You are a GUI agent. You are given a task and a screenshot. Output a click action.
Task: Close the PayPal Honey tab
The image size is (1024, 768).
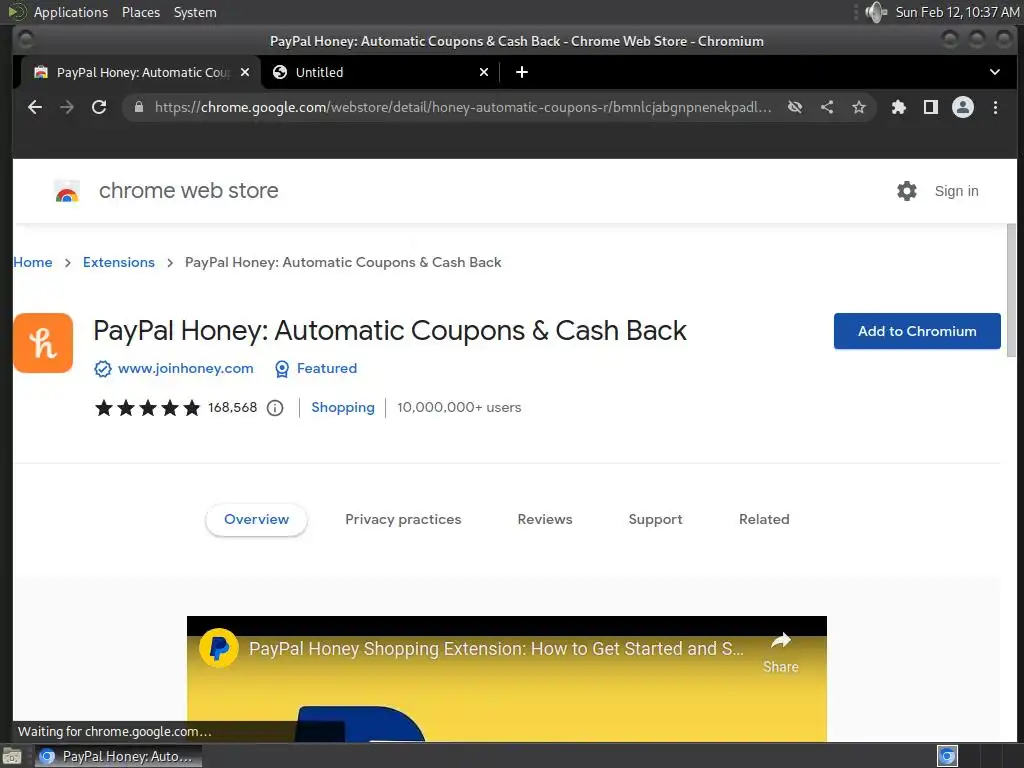point(245,72)
